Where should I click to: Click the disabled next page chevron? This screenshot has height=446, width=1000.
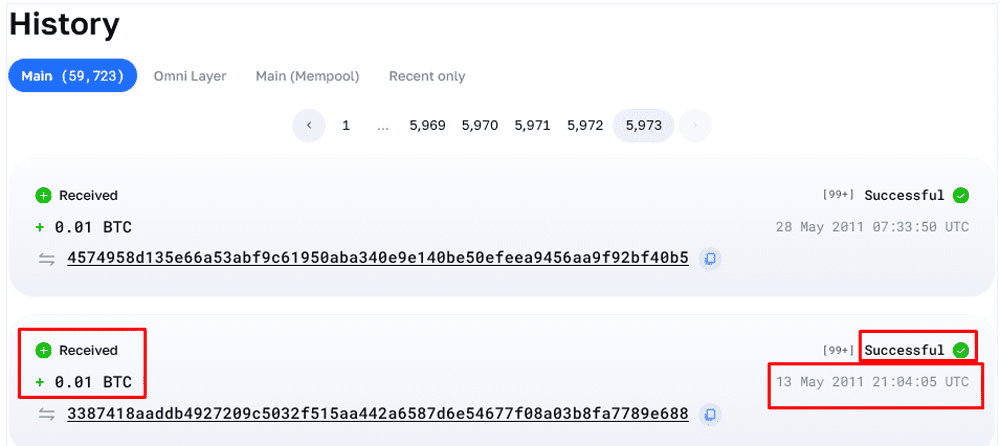pyautogui.click(x=695, y=126)
